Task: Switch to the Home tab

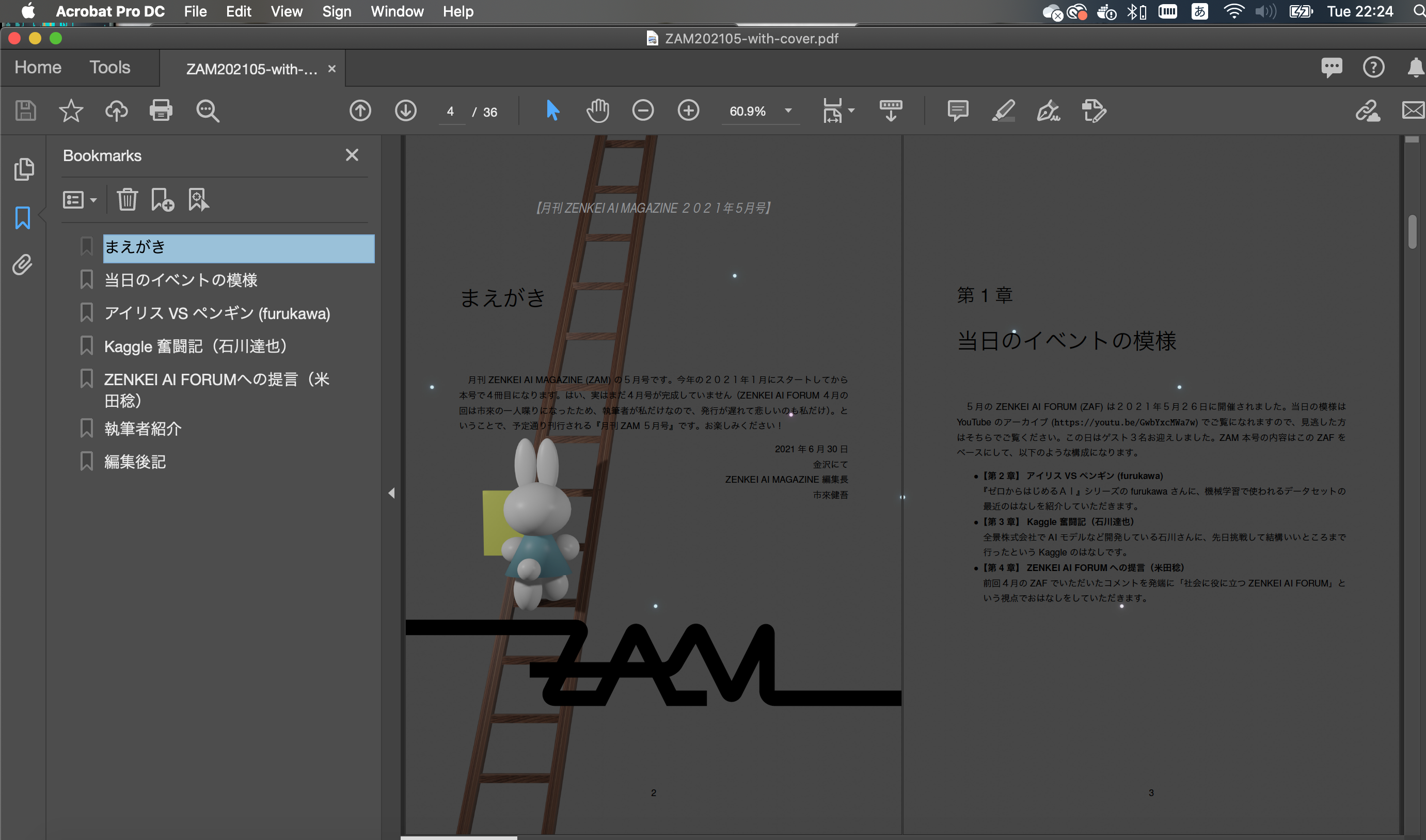Action: [x=38, y=67]
